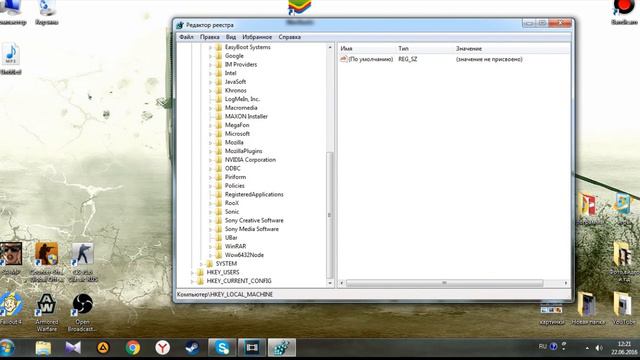Click the Intel key folder icon
The width and height of the screenshot is (640, 360).
click(x=218, y=73)
